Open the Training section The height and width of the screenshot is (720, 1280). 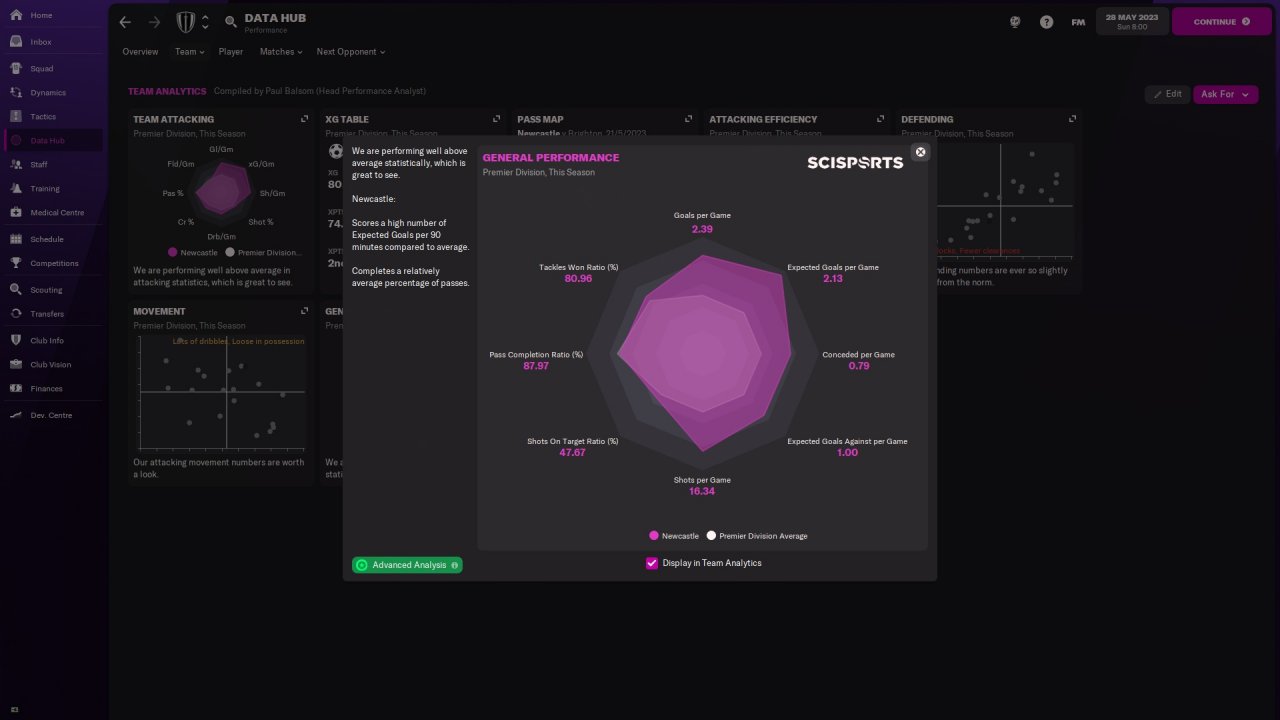click(x=51, y=189)
